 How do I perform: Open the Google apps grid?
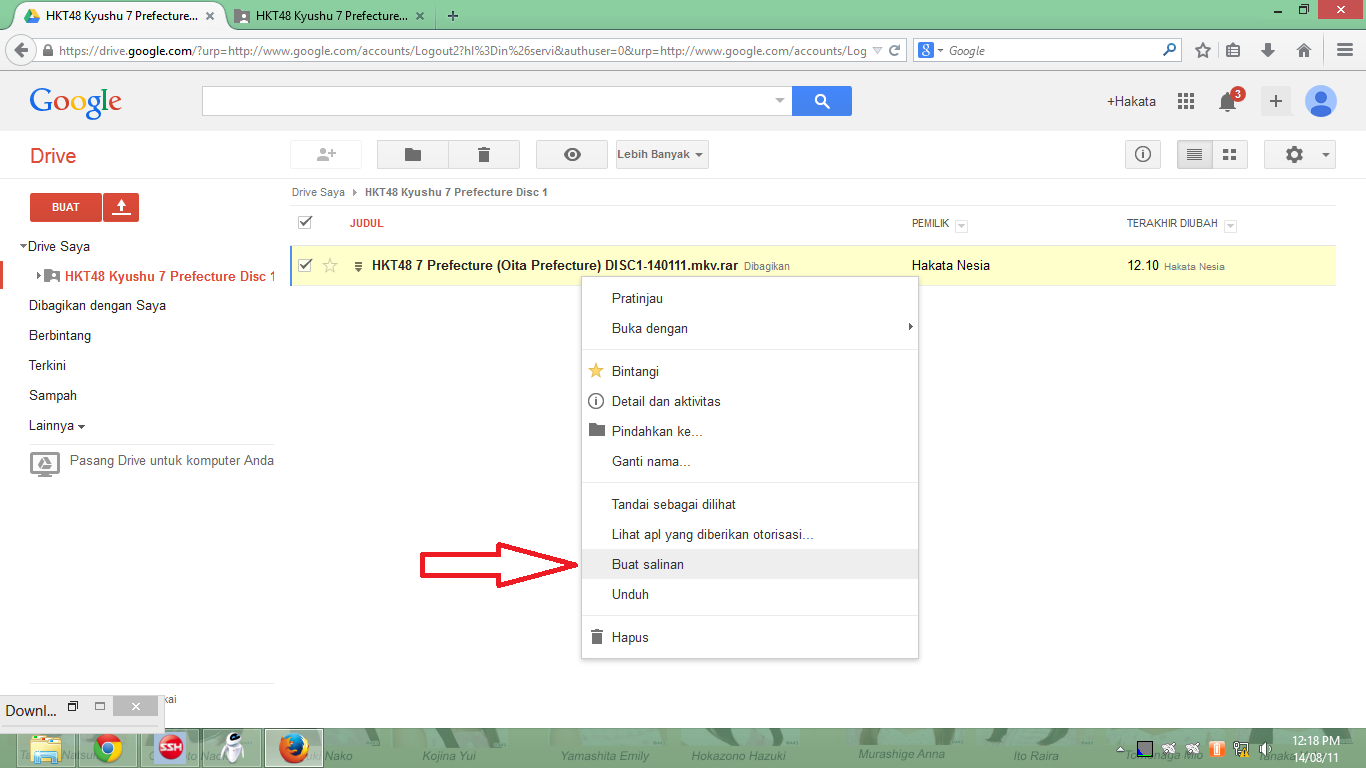coord(1186,101)
